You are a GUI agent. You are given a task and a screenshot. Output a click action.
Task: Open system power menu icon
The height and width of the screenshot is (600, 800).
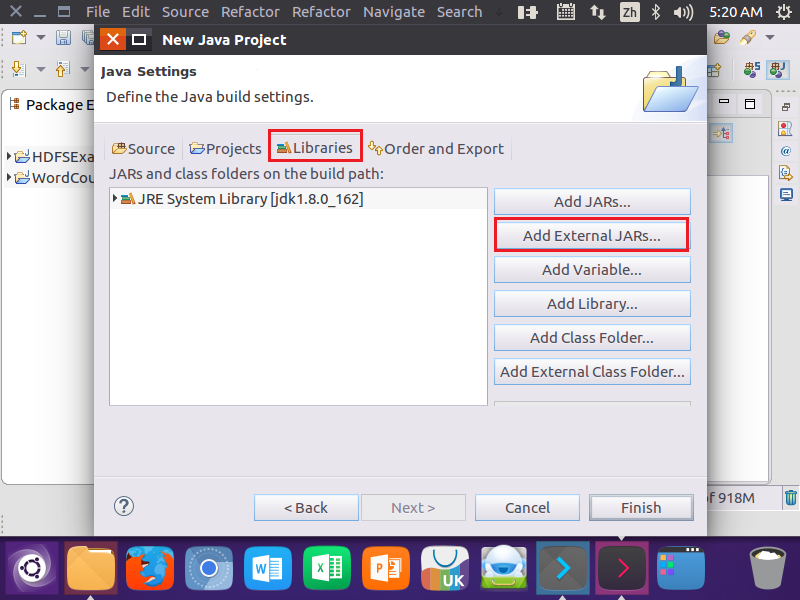(784, 12)
